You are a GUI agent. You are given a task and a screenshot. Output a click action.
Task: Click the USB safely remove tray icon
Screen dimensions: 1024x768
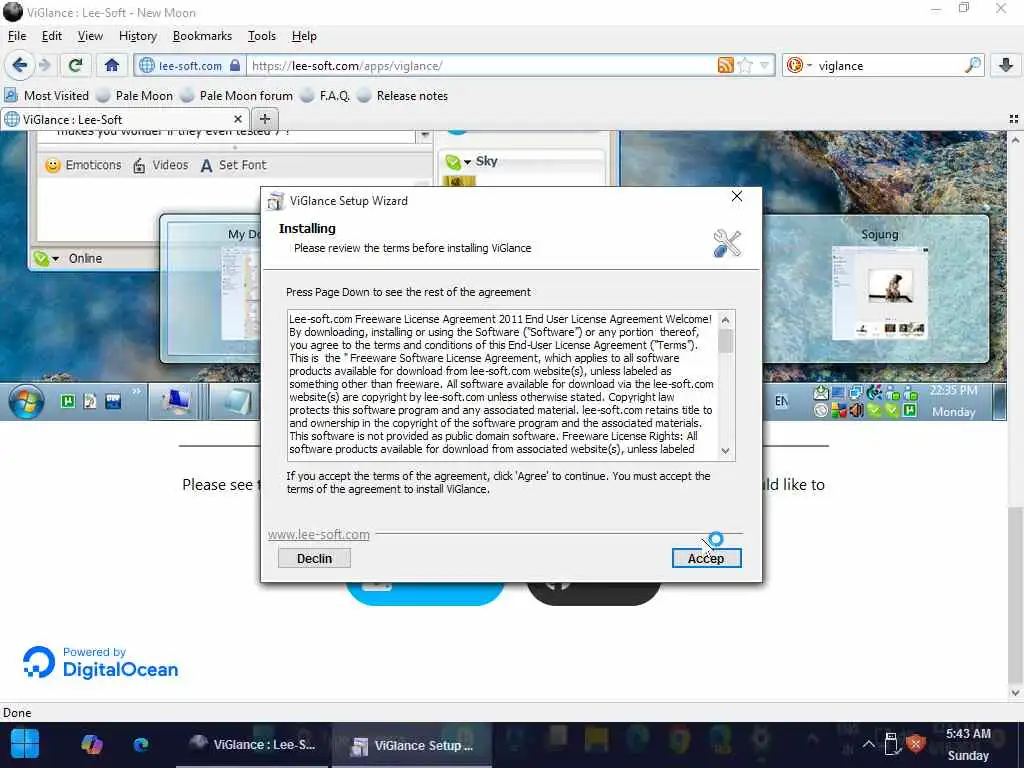(x=891, y=744)
